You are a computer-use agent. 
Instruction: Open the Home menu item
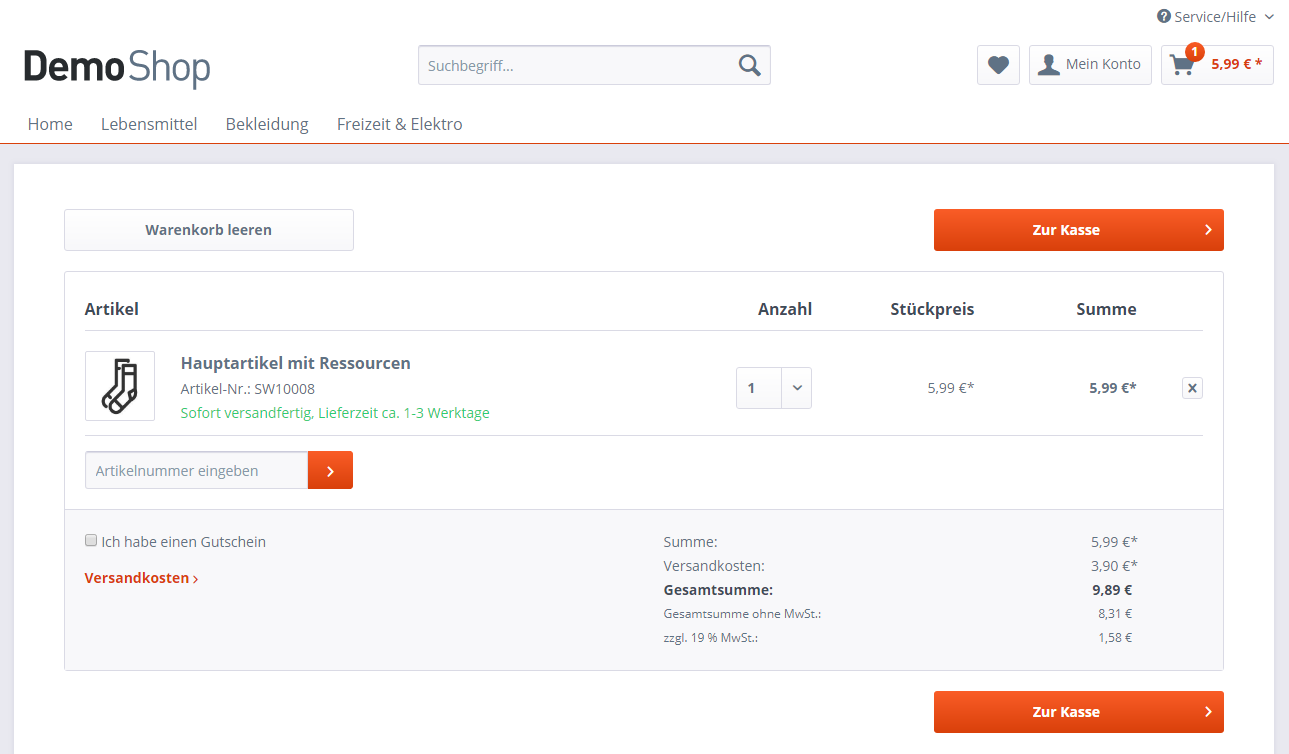[50, 124]
